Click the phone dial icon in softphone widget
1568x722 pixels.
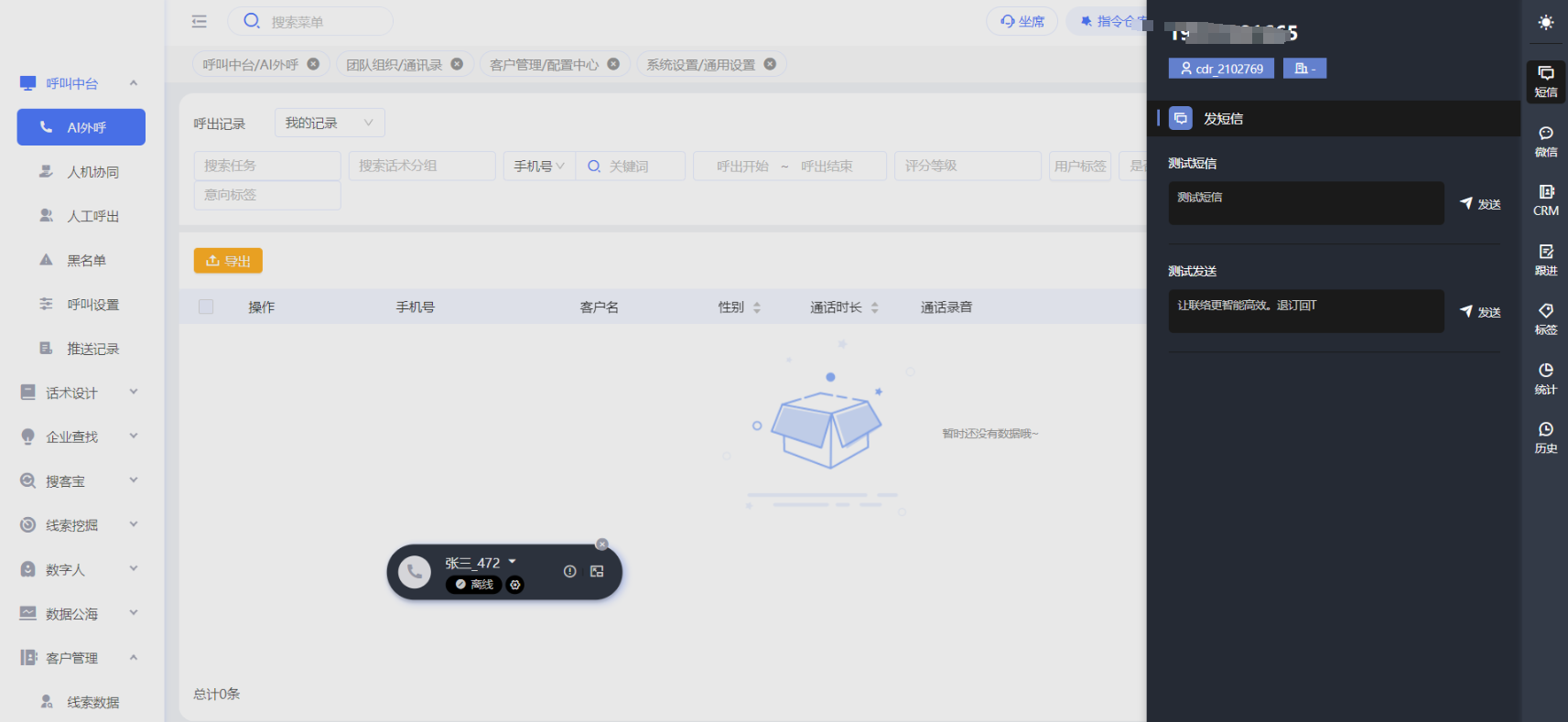[415, 572]
